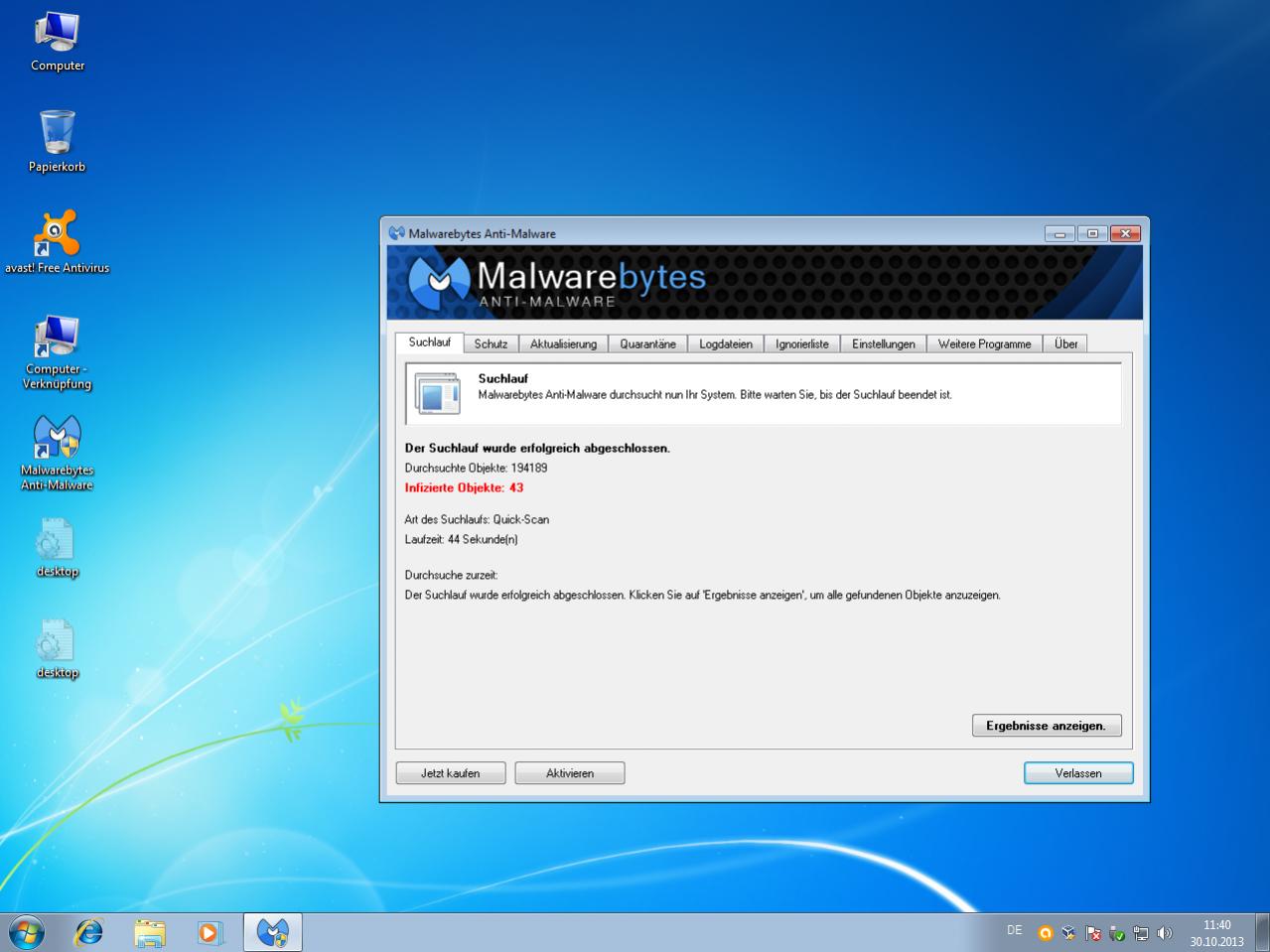Select Malwarebytes Anti-Malware desktop shortcut

pyautogui.click(x=58, y=453)
